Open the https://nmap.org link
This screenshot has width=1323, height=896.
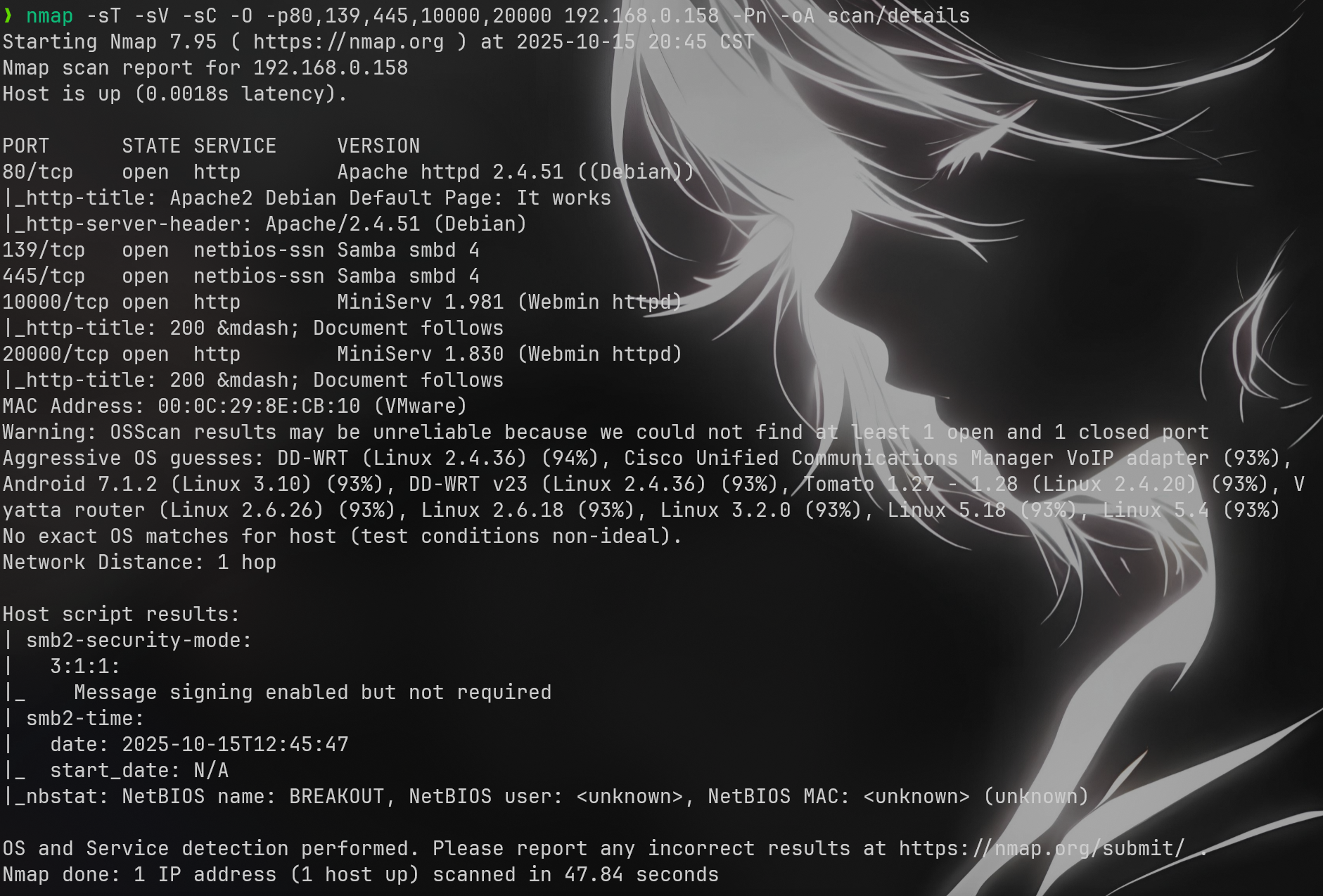point(349,42)
